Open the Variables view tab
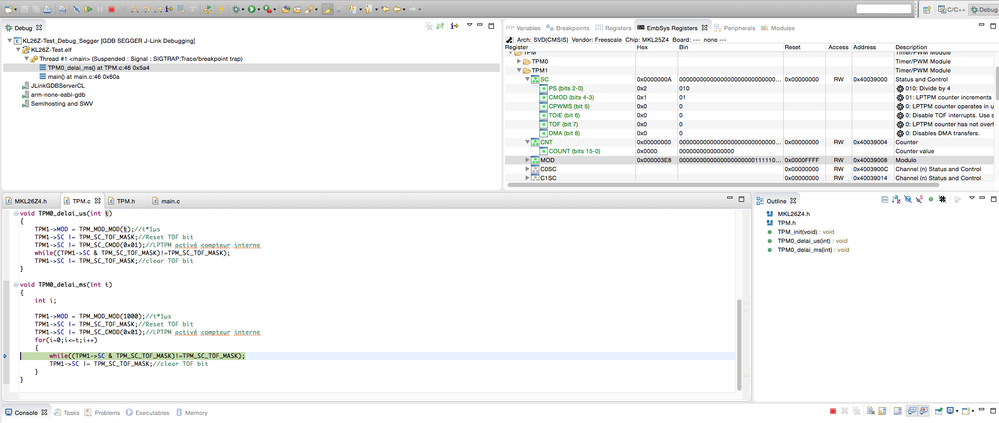The image size is (999, 423). (523, 28)
